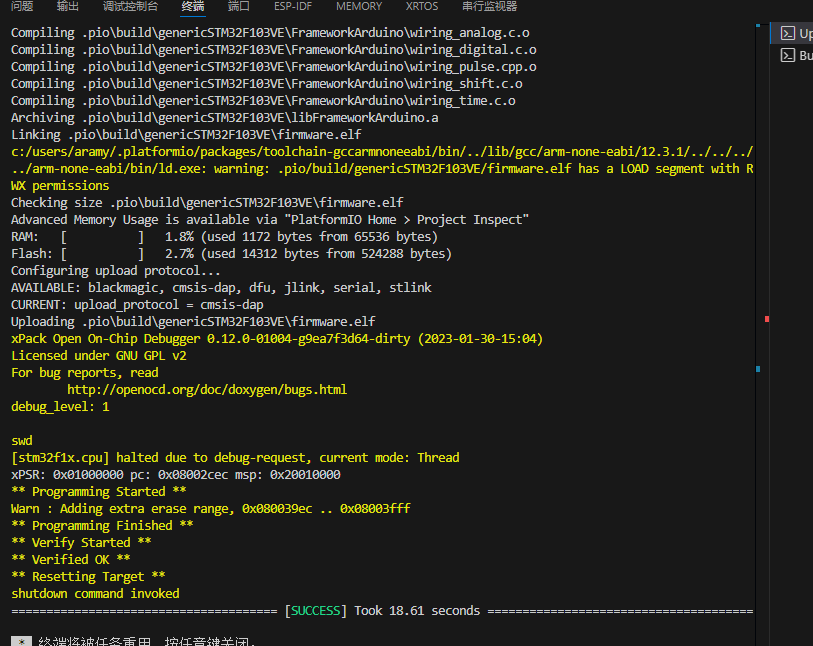Screen dimensions: 813x646
Task: Open the MEMORY panel tab
Action: 359,6
